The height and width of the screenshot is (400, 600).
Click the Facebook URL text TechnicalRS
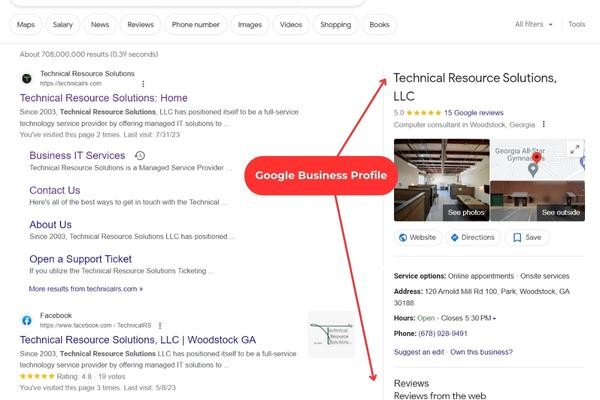coord(96,325)
